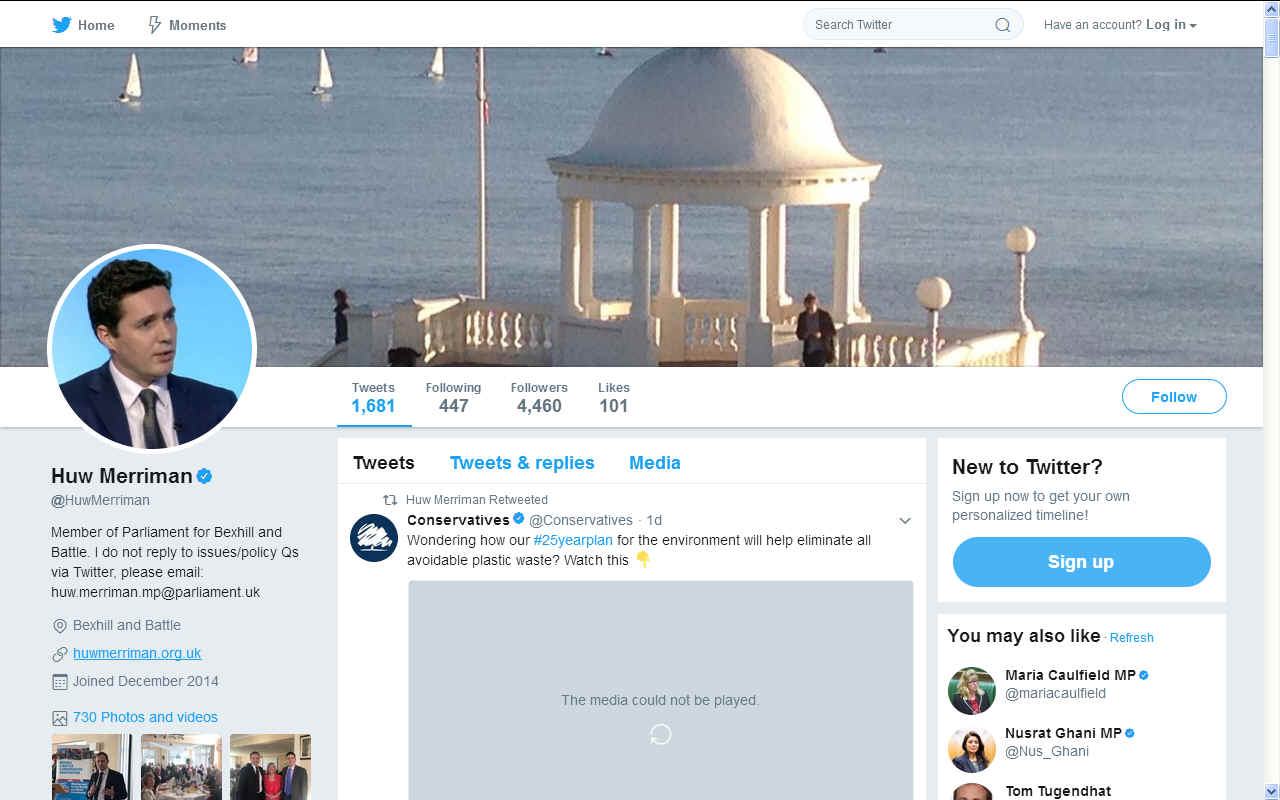The image size is (1280, 800).
Task: Open huwmerriman.org.uk website link
Action: (137, 653)
